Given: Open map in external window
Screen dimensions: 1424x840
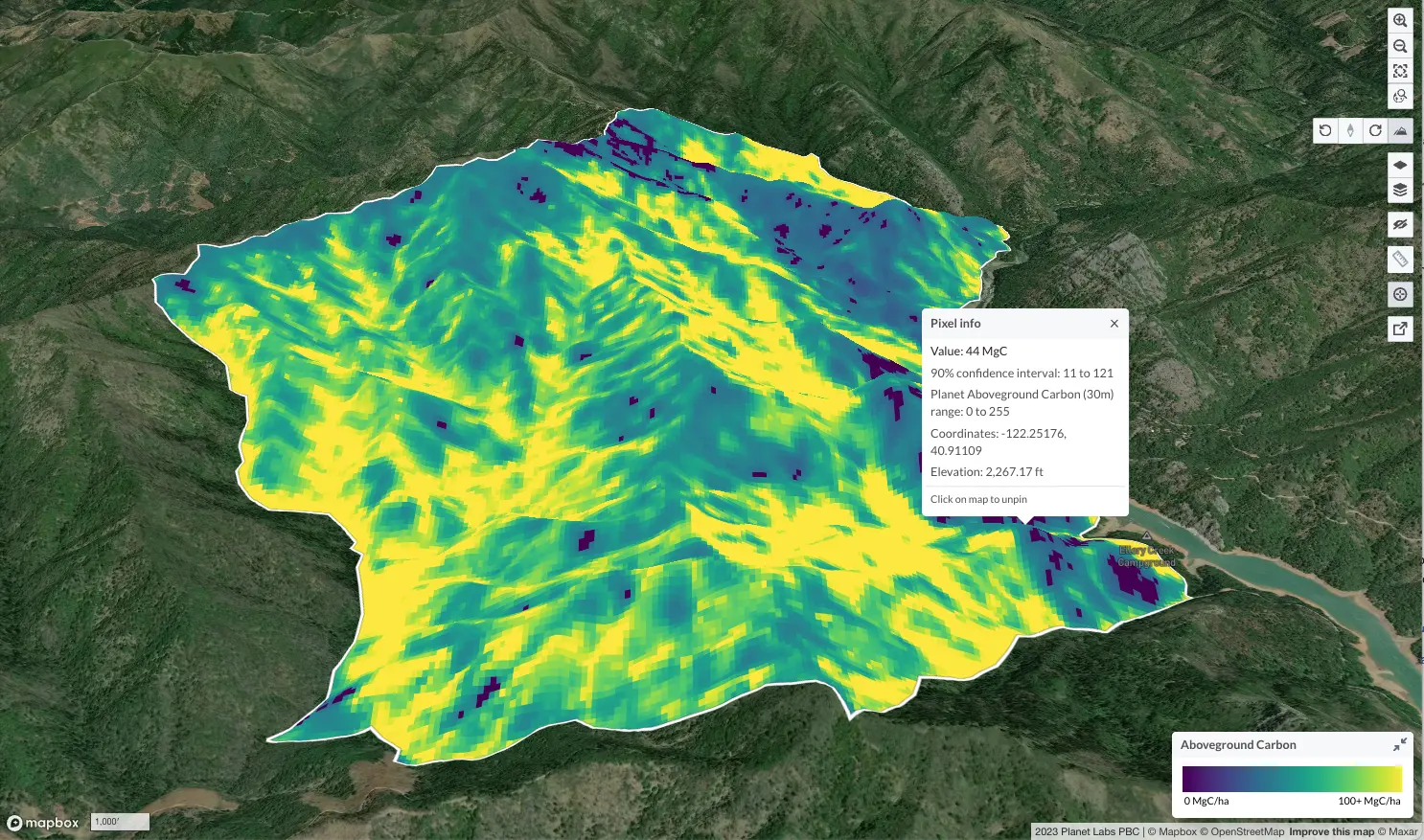Looking at the screenshot, I should (1400, 329).
